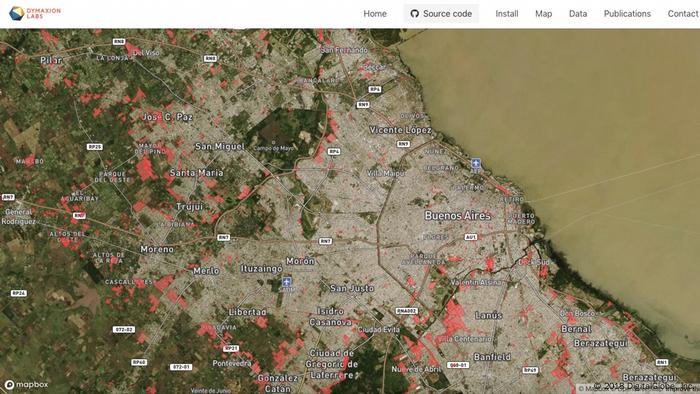
Task: Open the Home page link
Action: pyautogui.click(x=375, y=14)
